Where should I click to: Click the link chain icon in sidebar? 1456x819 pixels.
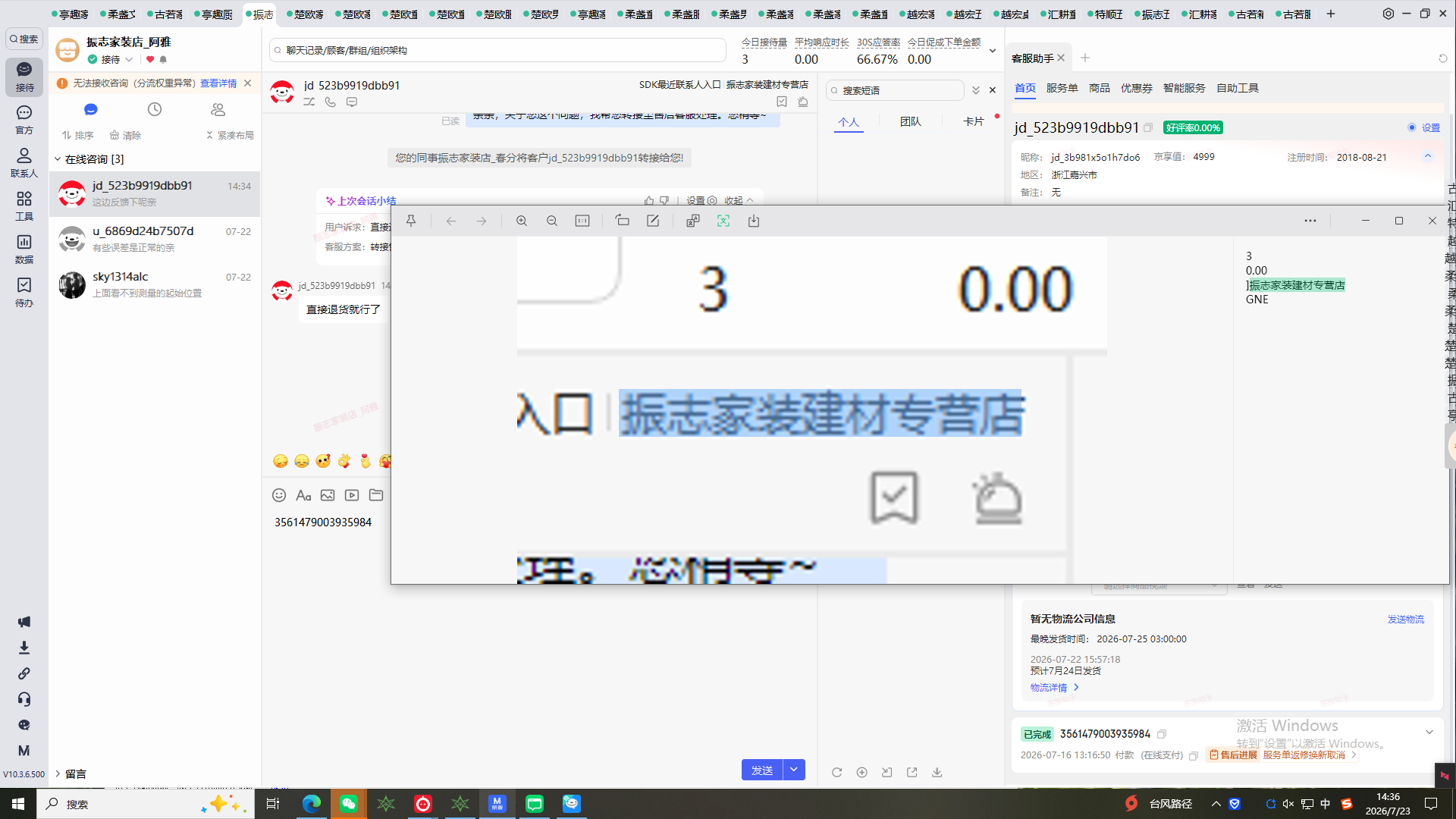[24, 673]
